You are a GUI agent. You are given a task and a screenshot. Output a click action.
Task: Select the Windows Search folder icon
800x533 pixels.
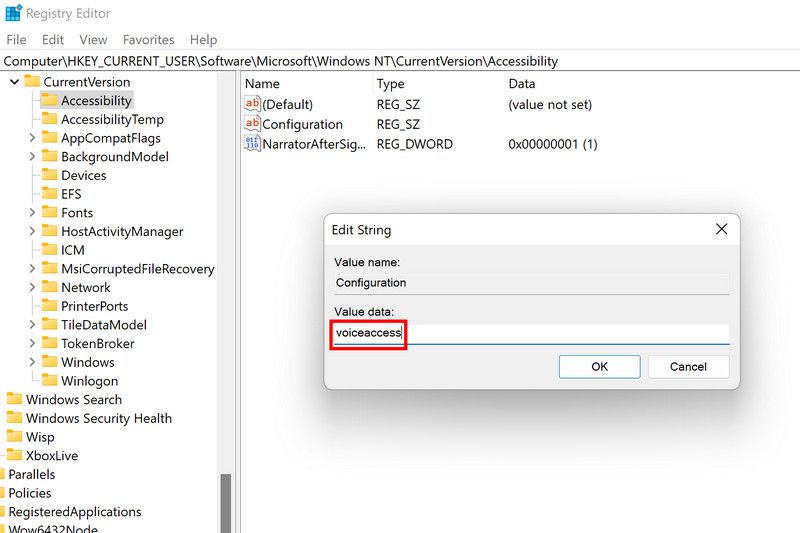coord(14,399)
